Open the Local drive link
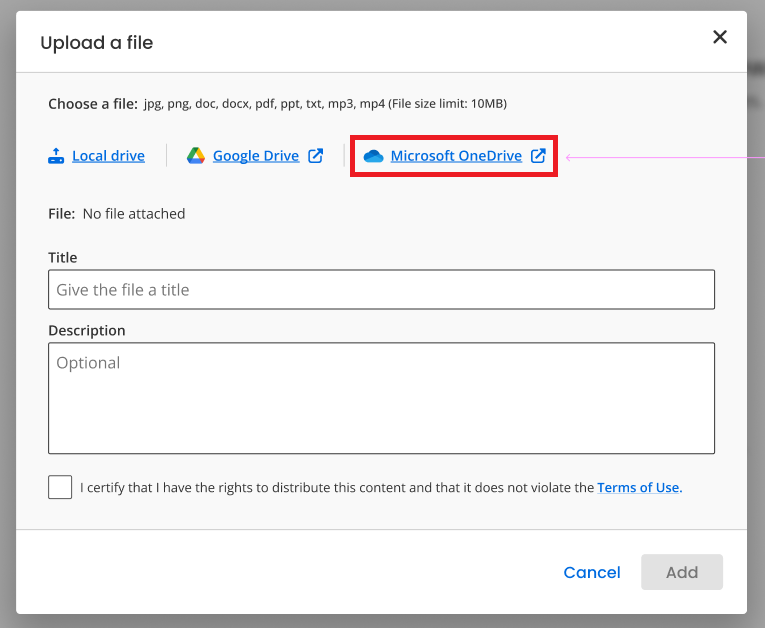The image size is (765, 628). [x=108, y=156]
